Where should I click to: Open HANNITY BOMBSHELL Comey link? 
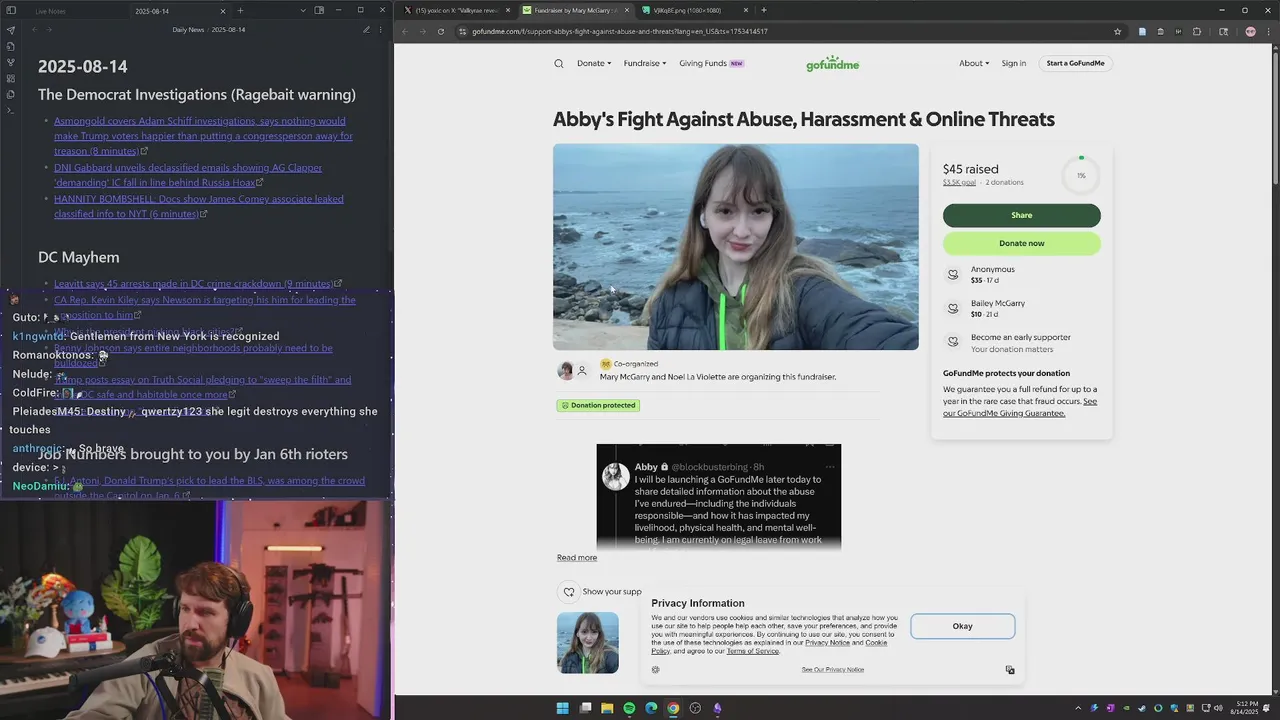click(198, 206)
